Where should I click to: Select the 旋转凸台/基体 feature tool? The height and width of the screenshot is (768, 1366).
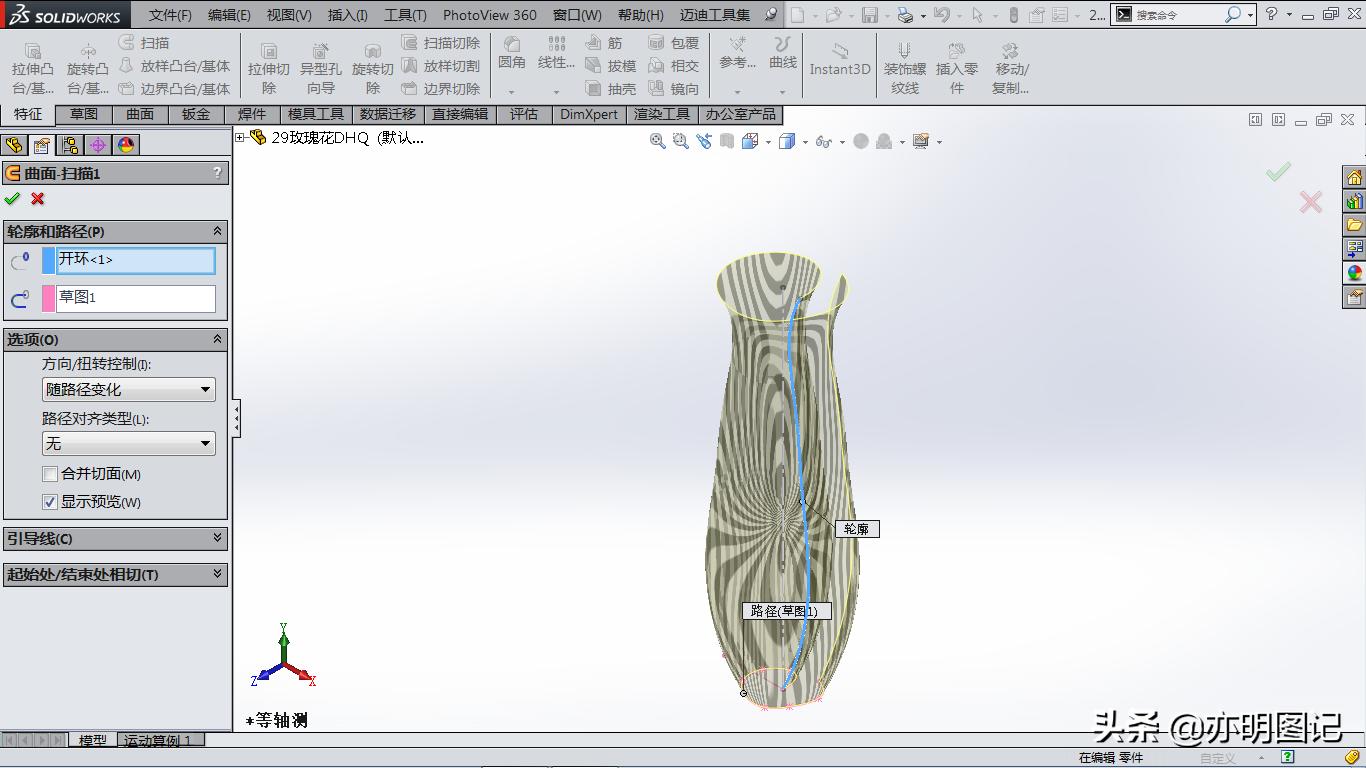pos(86,66)
